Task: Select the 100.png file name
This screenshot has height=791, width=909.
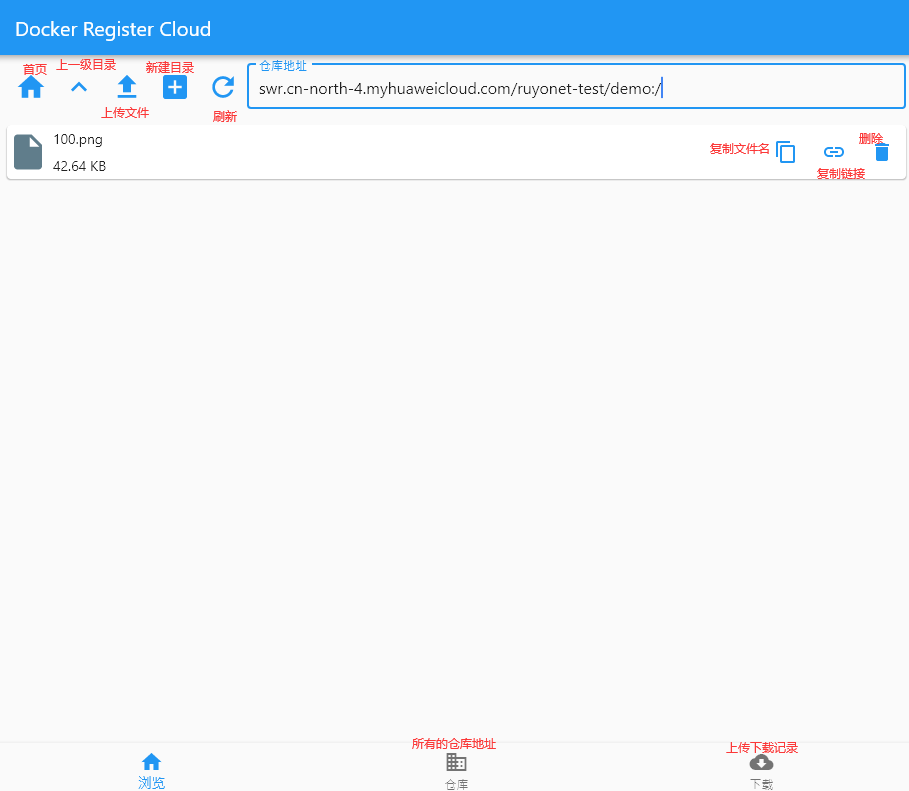Action: click(78, 140)
